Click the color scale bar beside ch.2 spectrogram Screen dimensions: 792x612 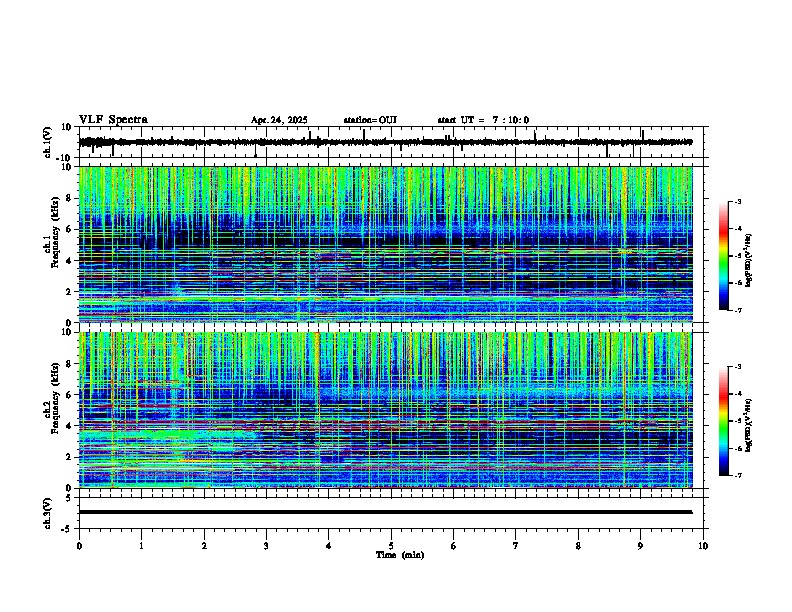point(723,421)
